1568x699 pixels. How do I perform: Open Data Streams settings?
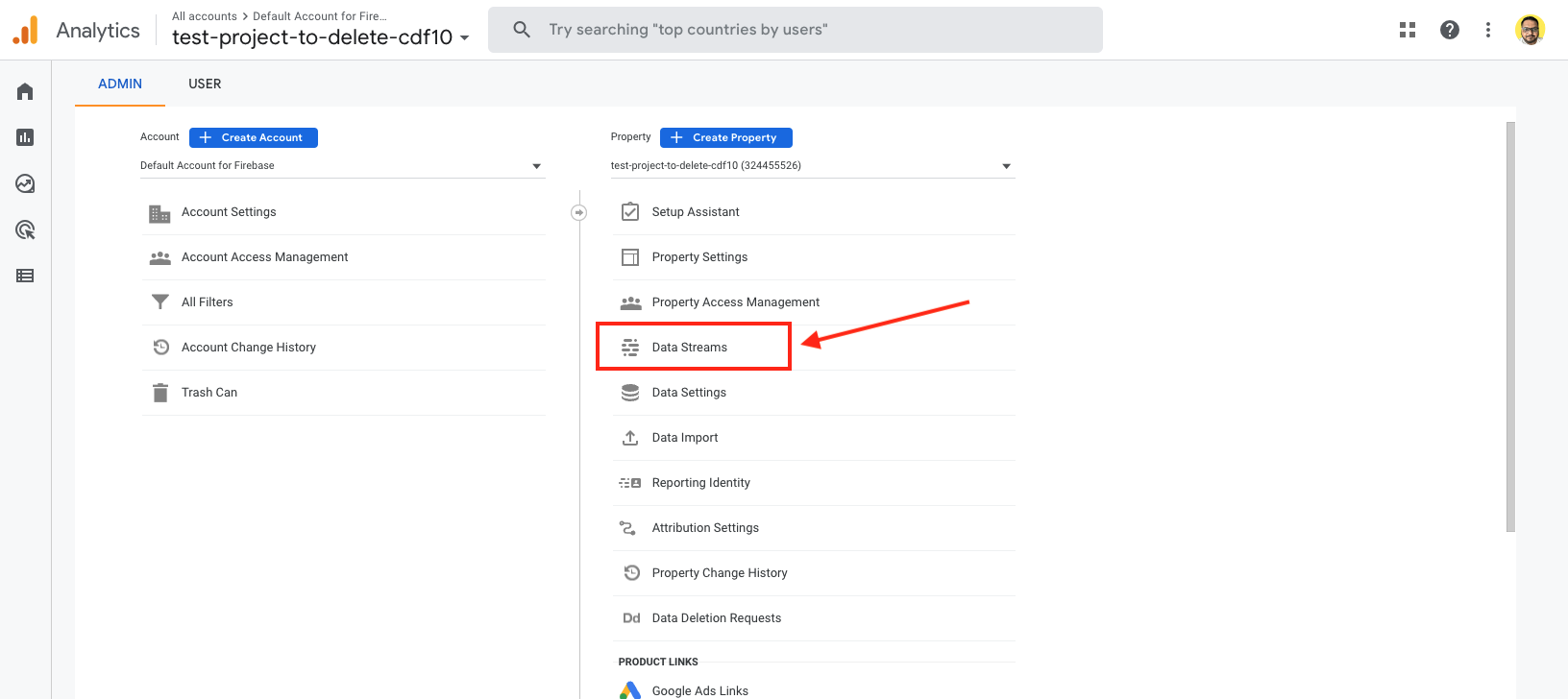click(690, 348)
